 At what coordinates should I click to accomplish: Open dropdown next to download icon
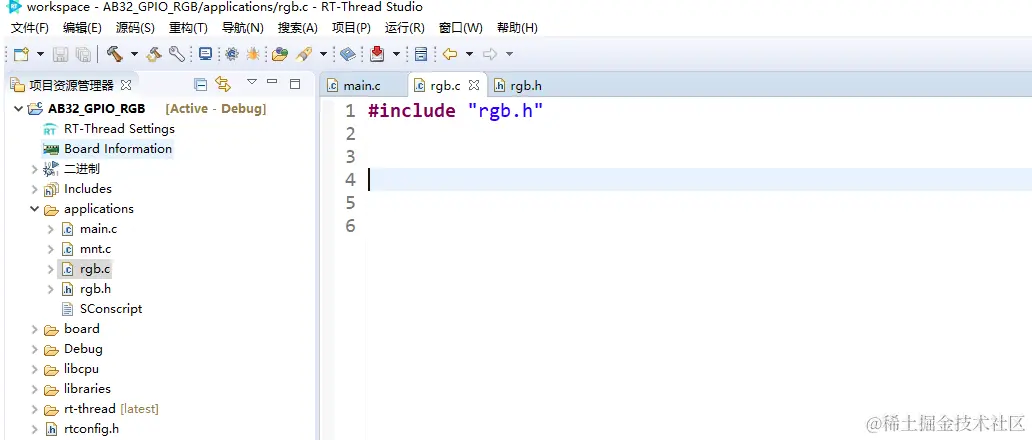click(x=396, y=54)
